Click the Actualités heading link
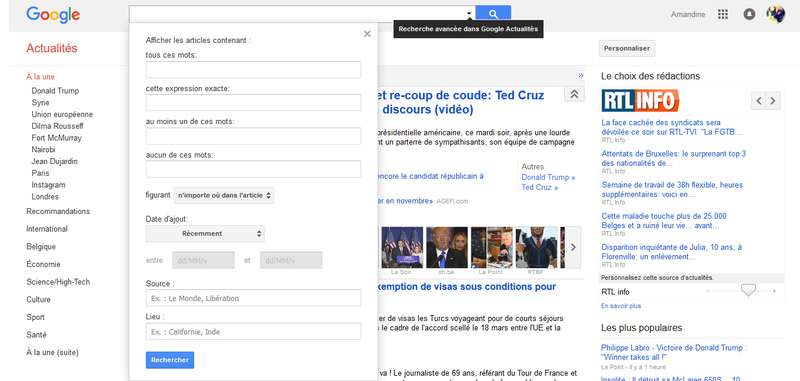This screenshot has height=381, width=800. [52, 48]
